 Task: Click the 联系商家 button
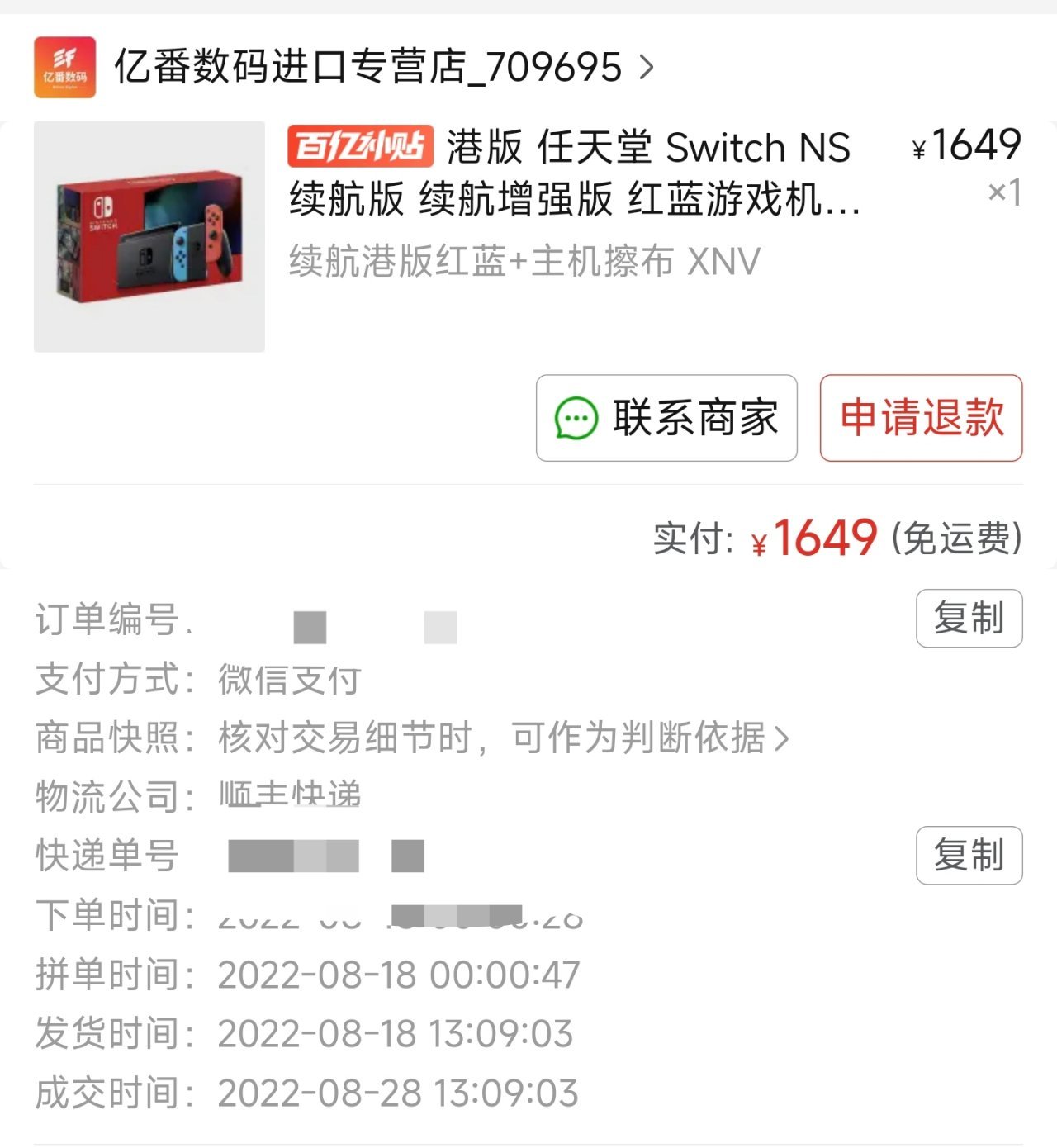666,418
